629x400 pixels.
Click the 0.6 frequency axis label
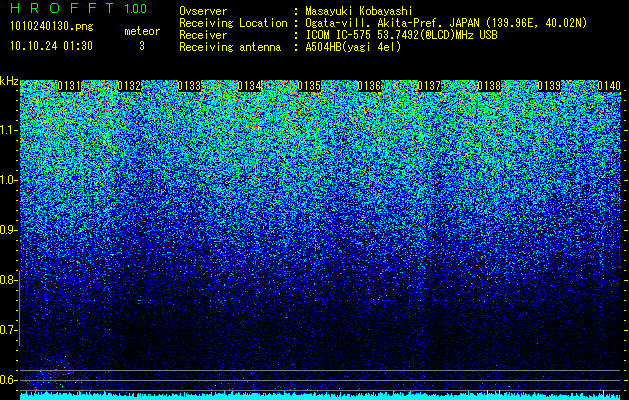click(x=8, y=380)
